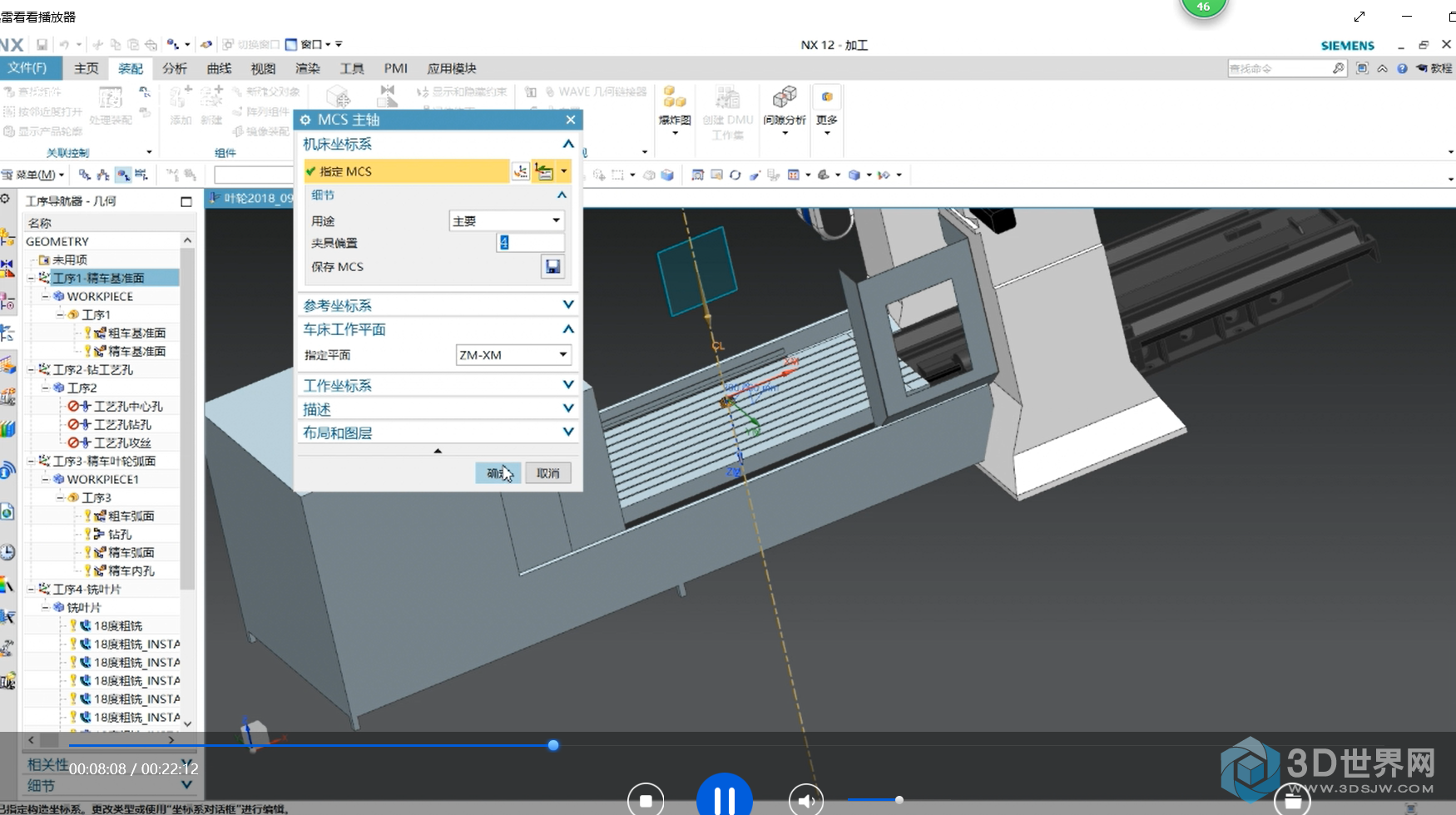Select the 精车内孔 operation in the tree
1456x815 pixels.
click(x=131, y=570)
